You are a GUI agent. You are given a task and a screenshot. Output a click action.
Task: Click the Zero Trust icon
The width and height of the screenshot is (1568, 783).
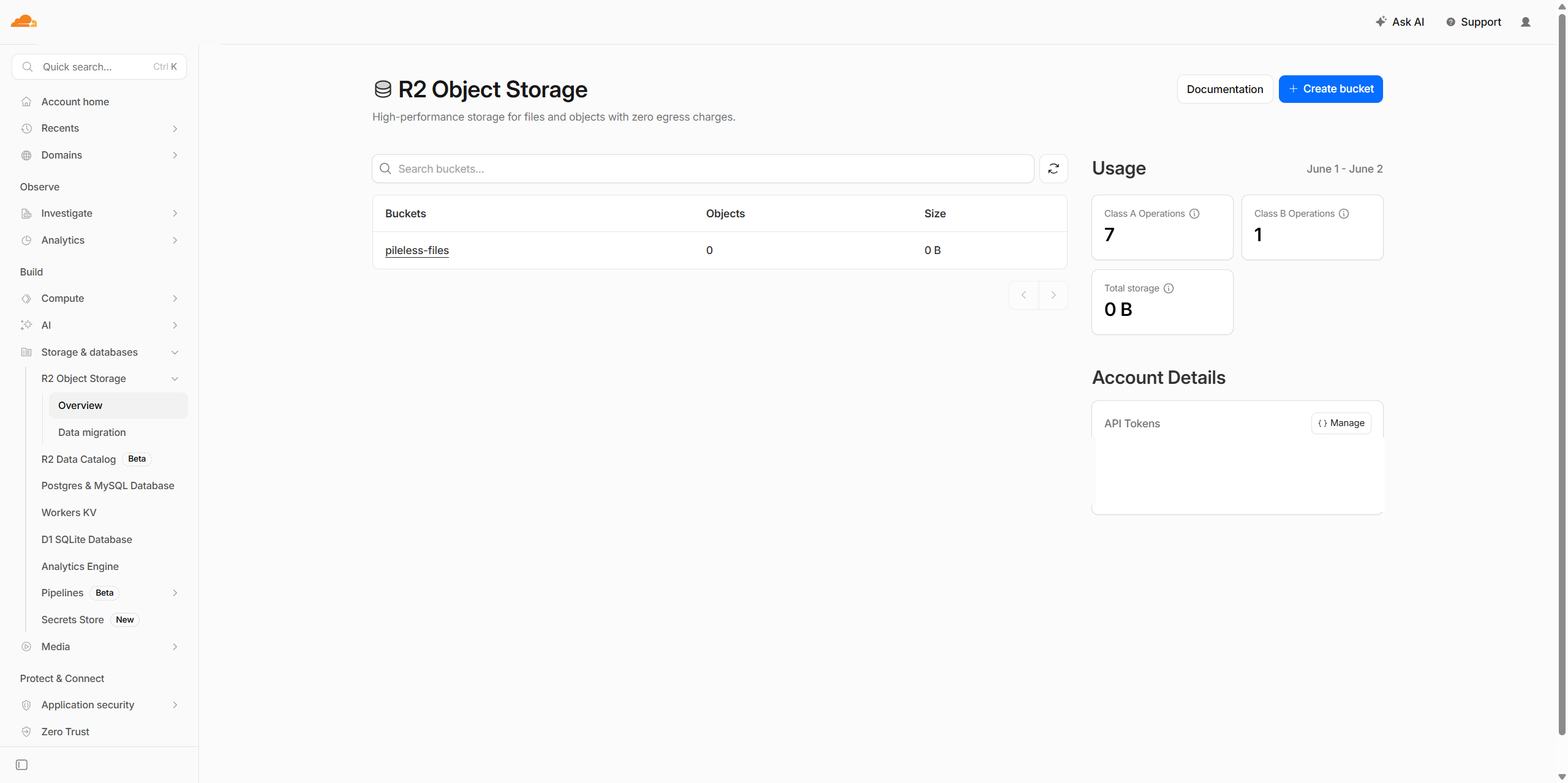click(x=26, y=732)
